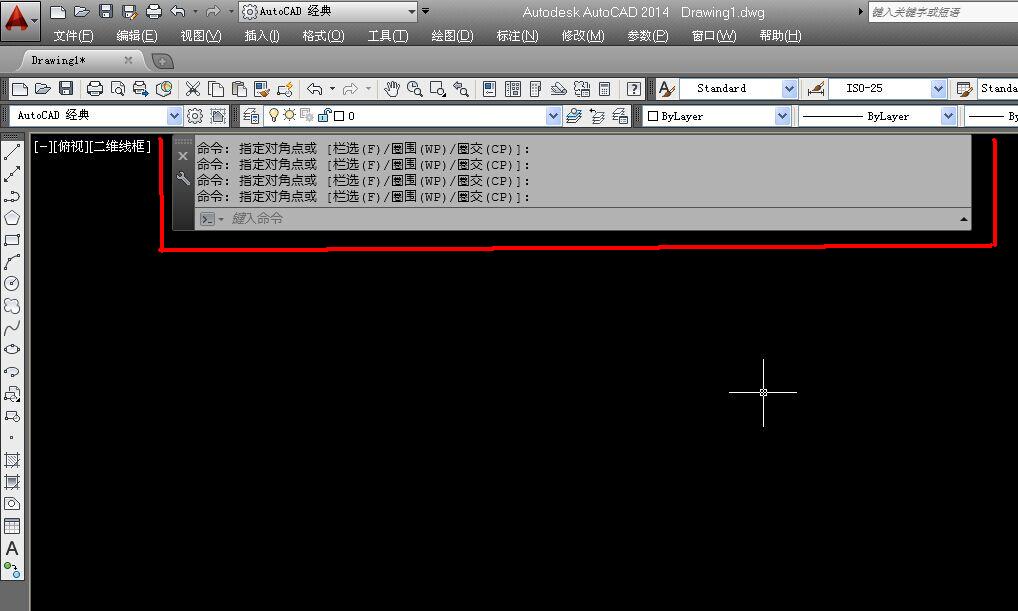This screenshot has width=1018, height=611.
Task: Click the Plot Preview icon
Action: [118, 88]
